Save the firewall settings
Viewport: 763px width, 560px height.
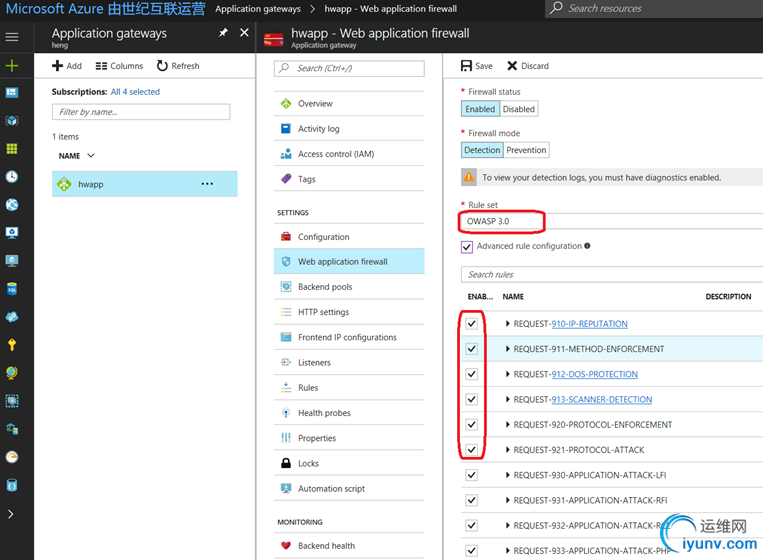point(477,66)
